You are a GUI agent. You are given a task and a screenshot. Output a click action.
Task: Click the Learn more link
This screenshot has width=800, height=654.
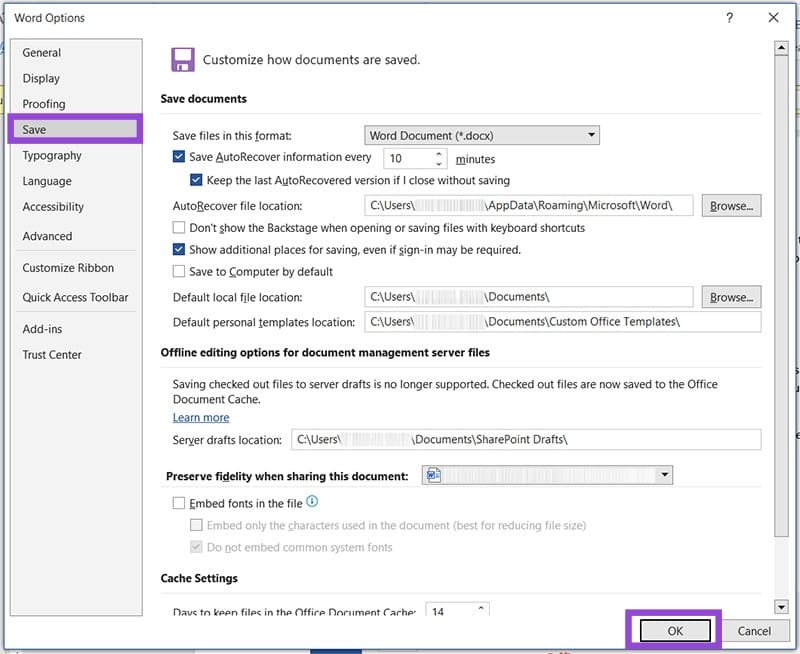click(x=201, y=417)
